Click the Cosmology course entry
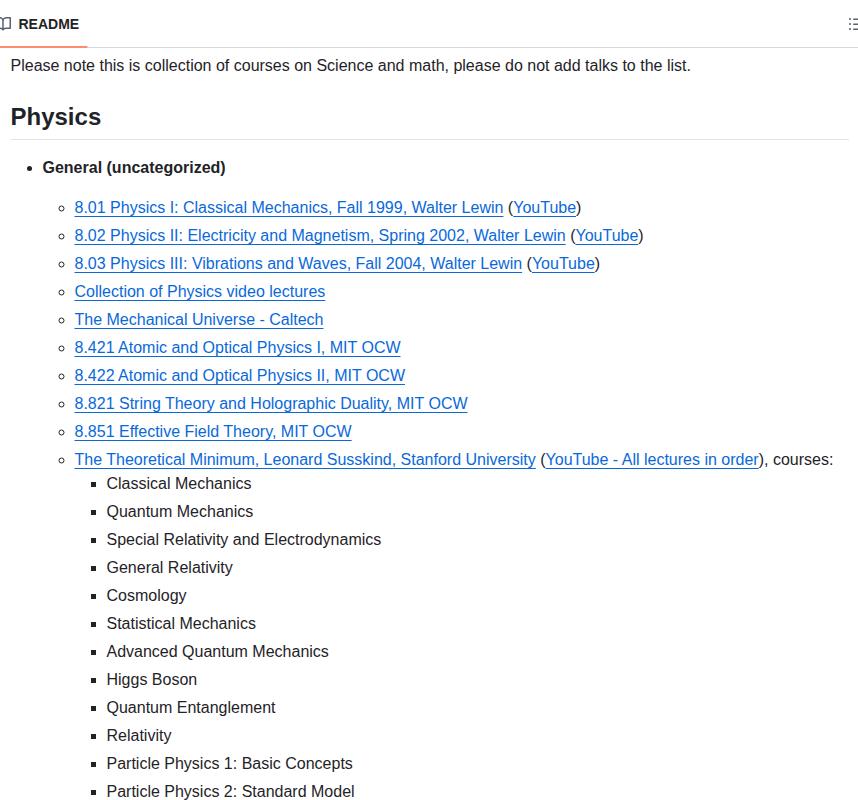 point(147,595)
